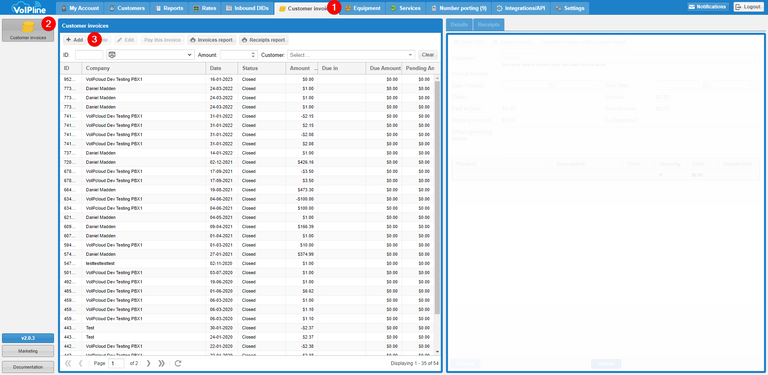The width and height of the screenshot is (768, 375).
Task: Jump to last page of invoices
Action: click(x=162, y=363)
